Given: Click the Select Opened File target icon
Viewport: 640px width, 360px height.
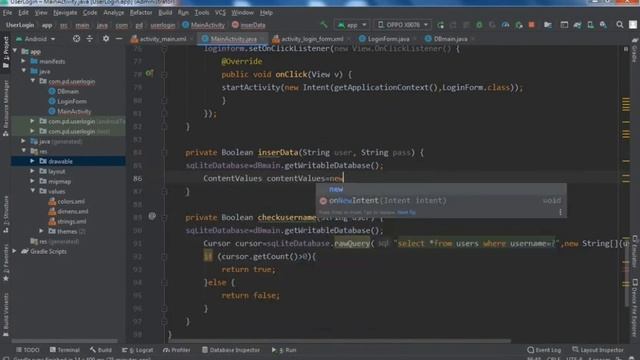Looking at the screenshot, I should tap(76, 39).
